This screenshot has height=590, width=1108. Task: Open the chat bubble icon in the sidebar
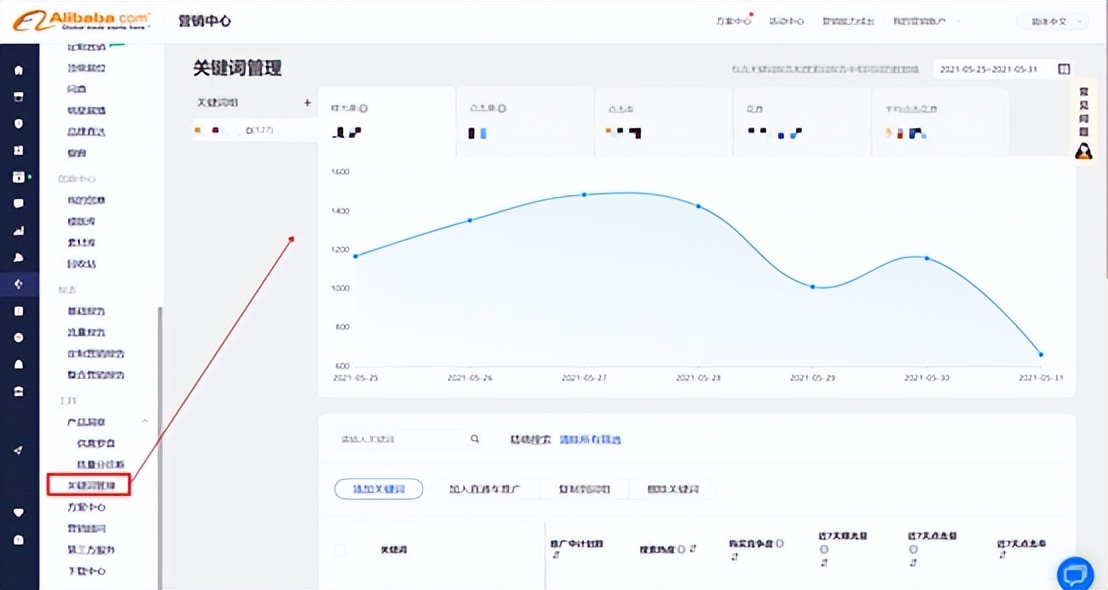click(x=18, y=203)
